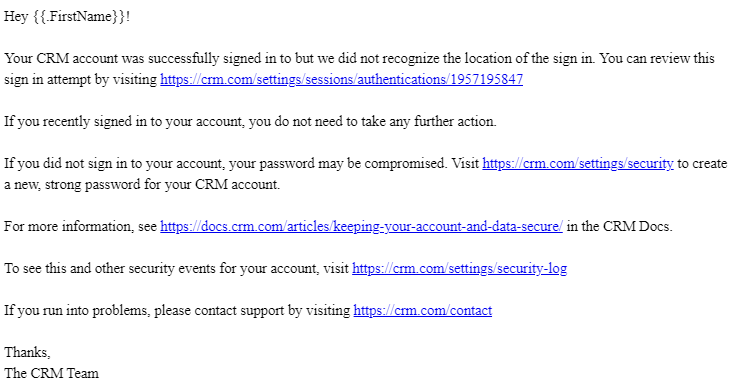Click the "in the CRM Docs." text

point(619,226)
